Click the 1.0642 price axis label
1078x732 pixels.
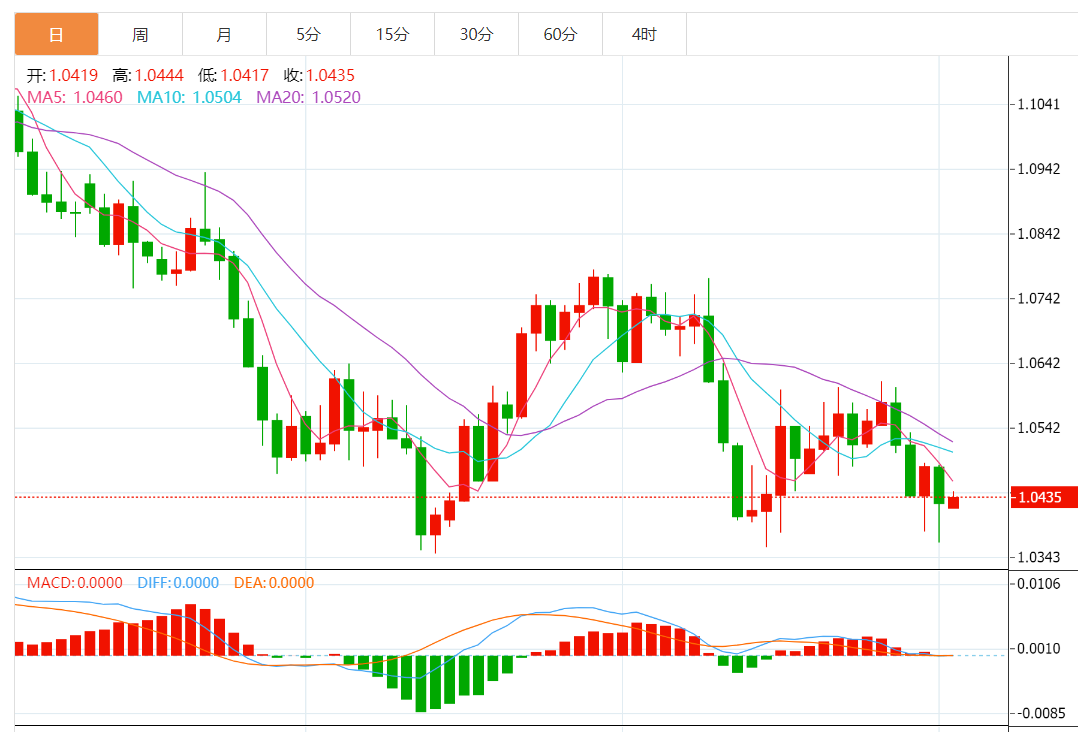[1038, 363]
